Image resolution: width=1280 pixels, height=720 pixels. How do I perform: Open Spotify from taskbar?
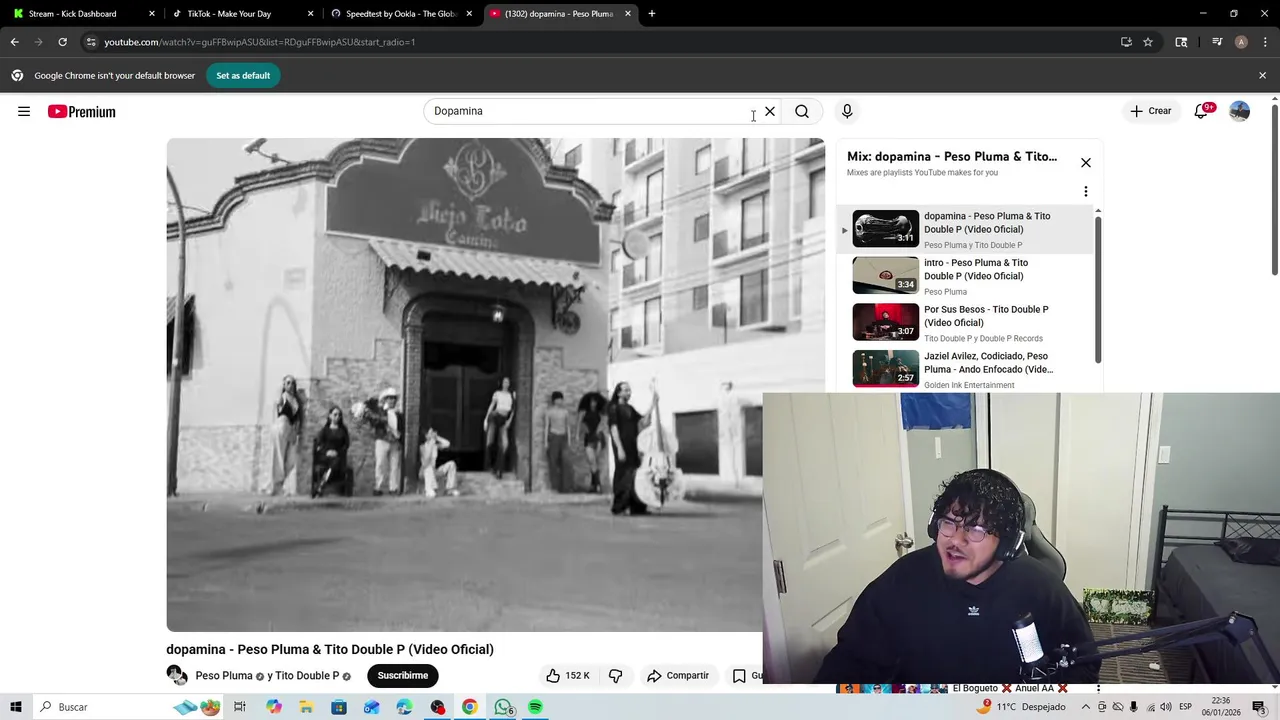536,707
